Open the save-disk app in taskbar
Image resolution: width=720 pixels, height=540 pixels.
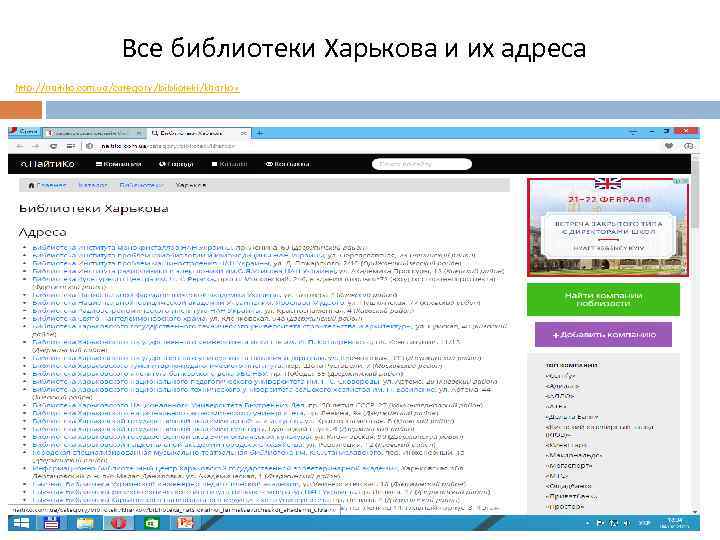pos(51,523)
